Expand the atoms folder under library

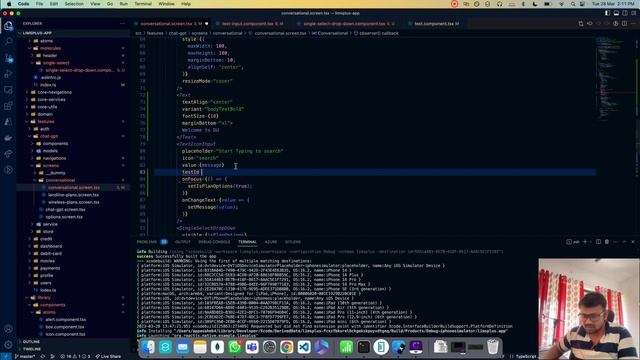[49, 312]
